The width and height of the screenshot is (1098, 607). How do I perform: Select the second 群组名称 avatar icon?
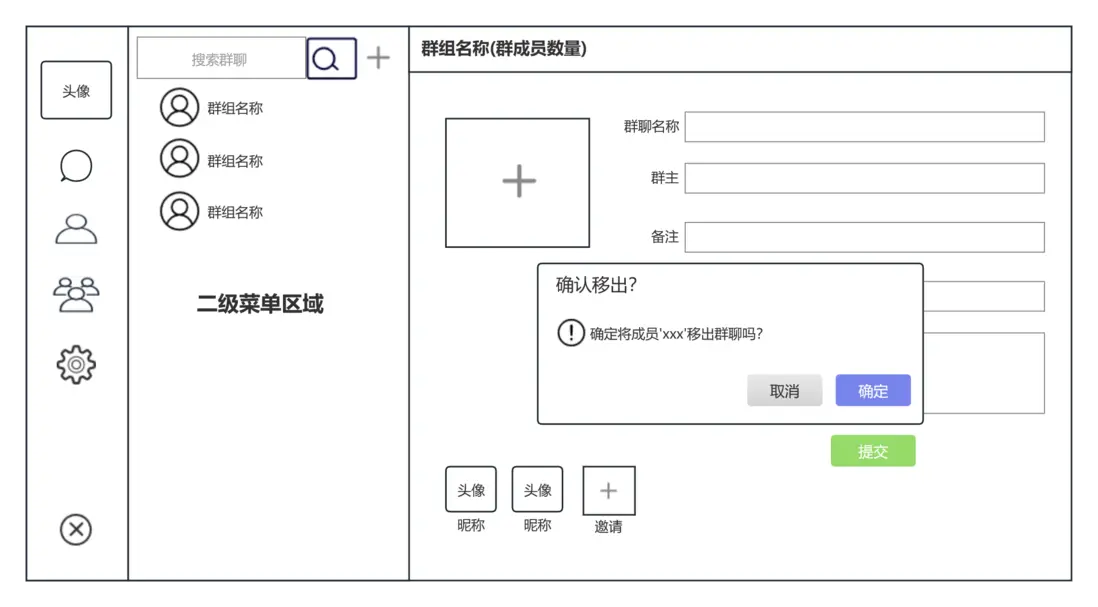(x=179, y=158)
